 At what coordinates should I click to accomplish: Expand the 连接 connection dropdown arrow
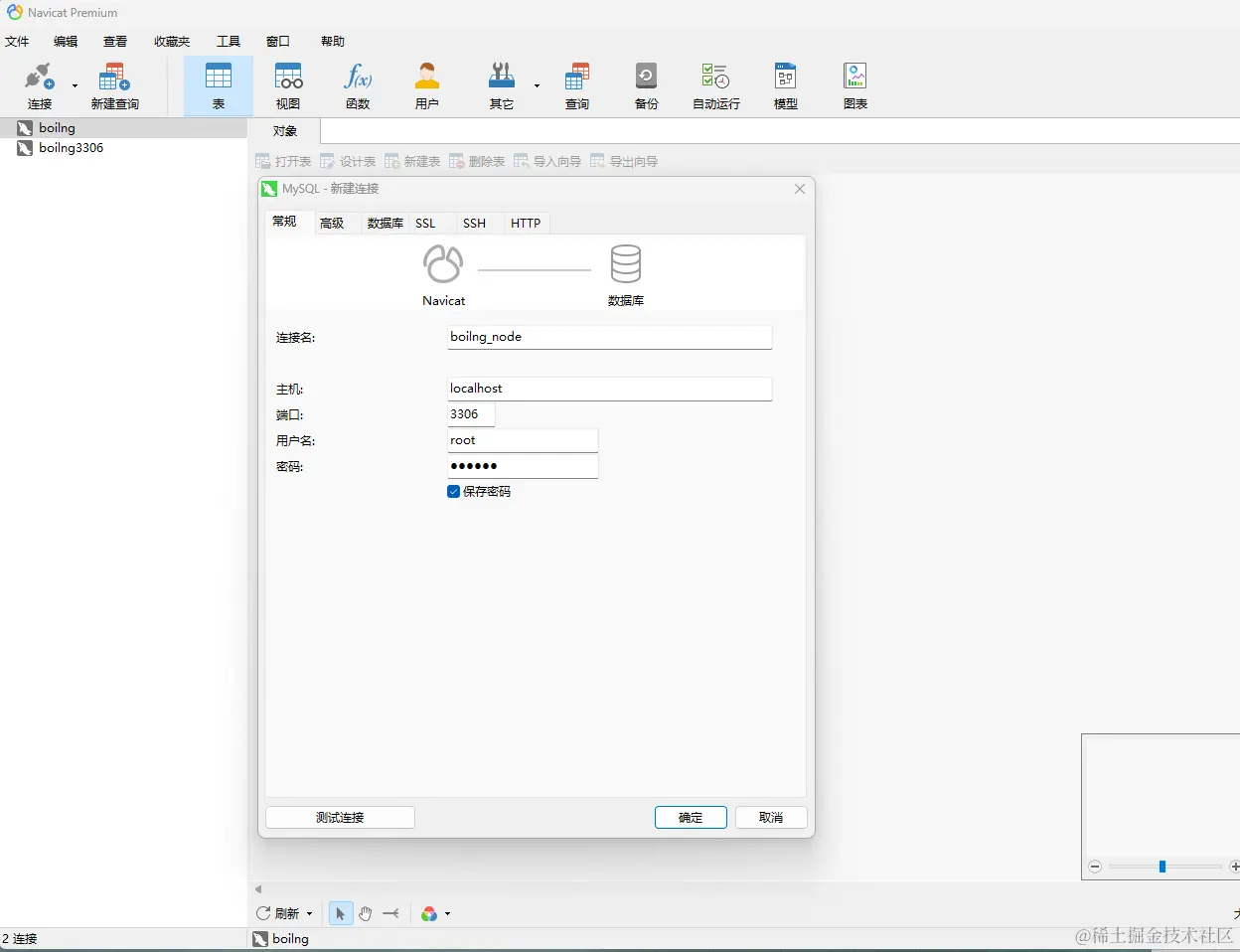click(x=75, y=85)
